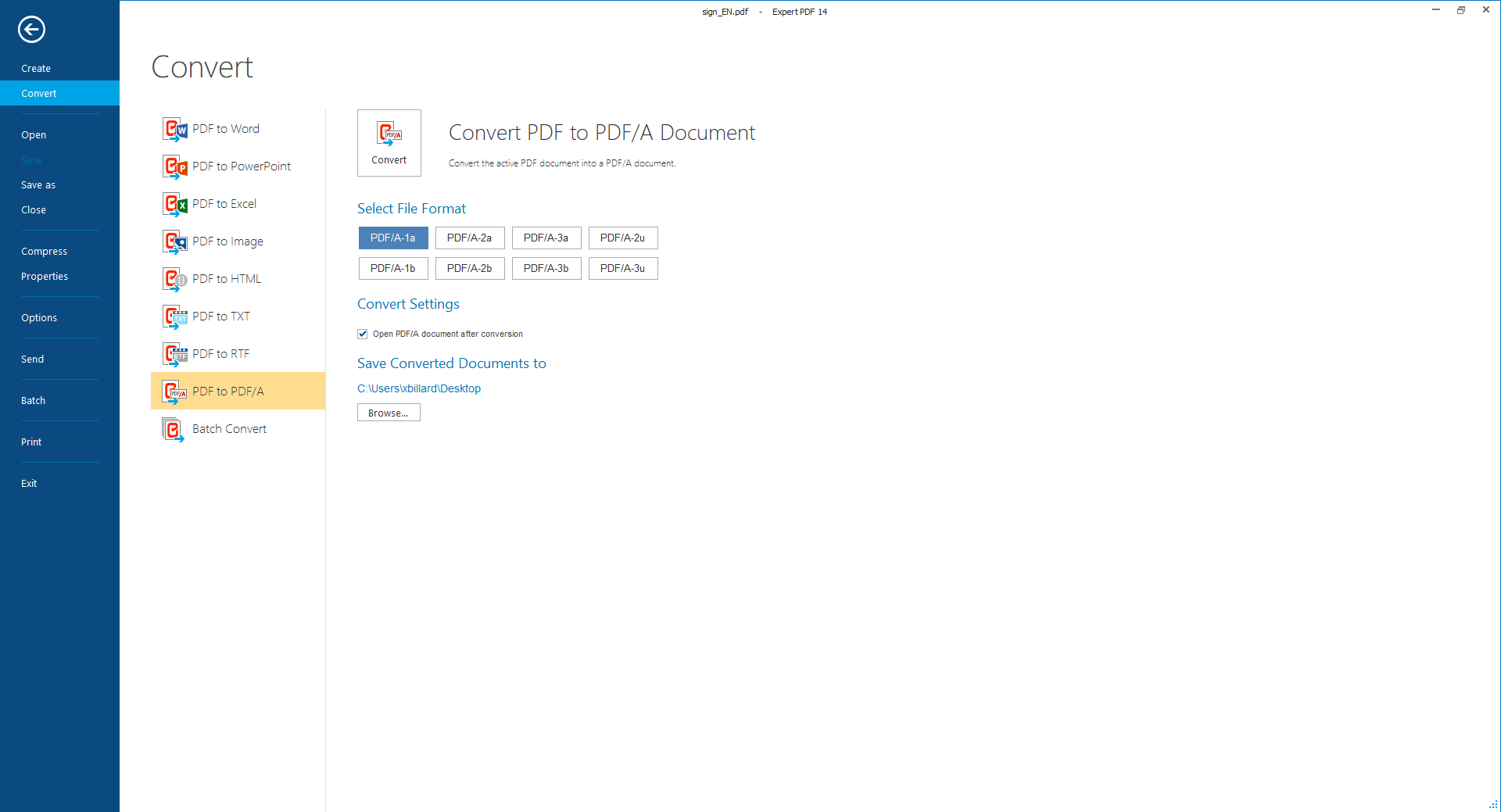Browse for an output folder
This screenshot has height=812, width=1501.
389,413
